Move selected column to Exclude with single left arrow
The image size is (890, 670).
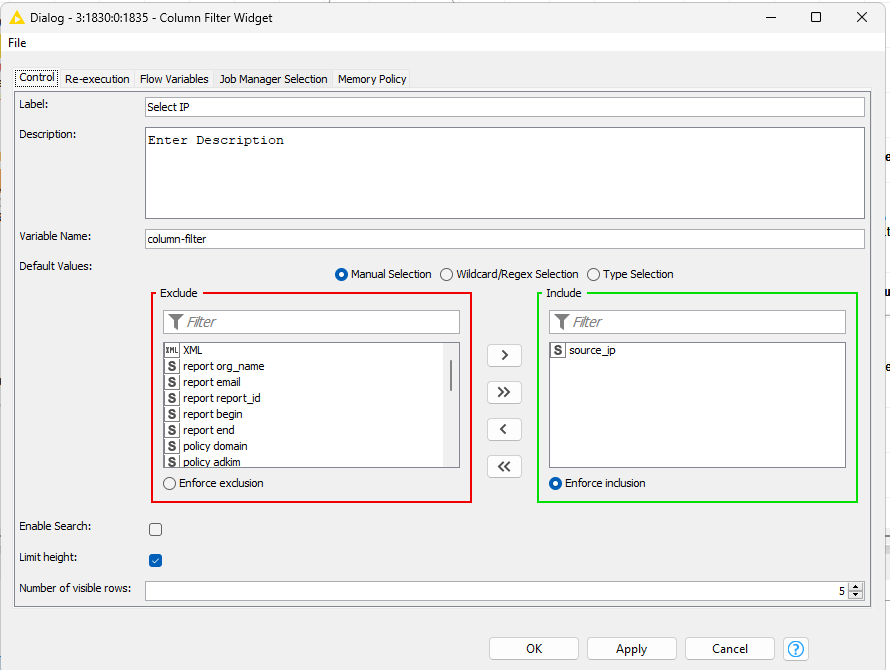click(504, 429)
